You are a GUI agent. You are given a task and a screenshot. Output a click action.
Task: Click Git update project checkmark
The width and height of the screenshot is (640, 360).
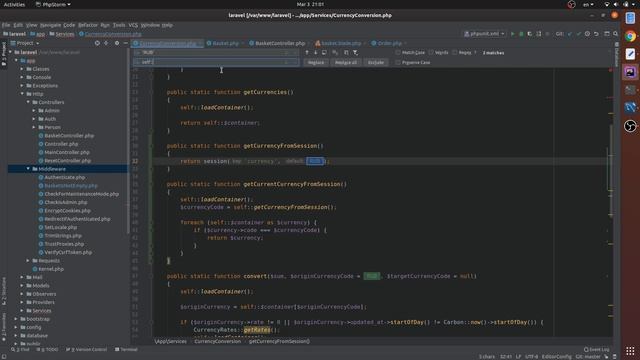coord(570,34)
